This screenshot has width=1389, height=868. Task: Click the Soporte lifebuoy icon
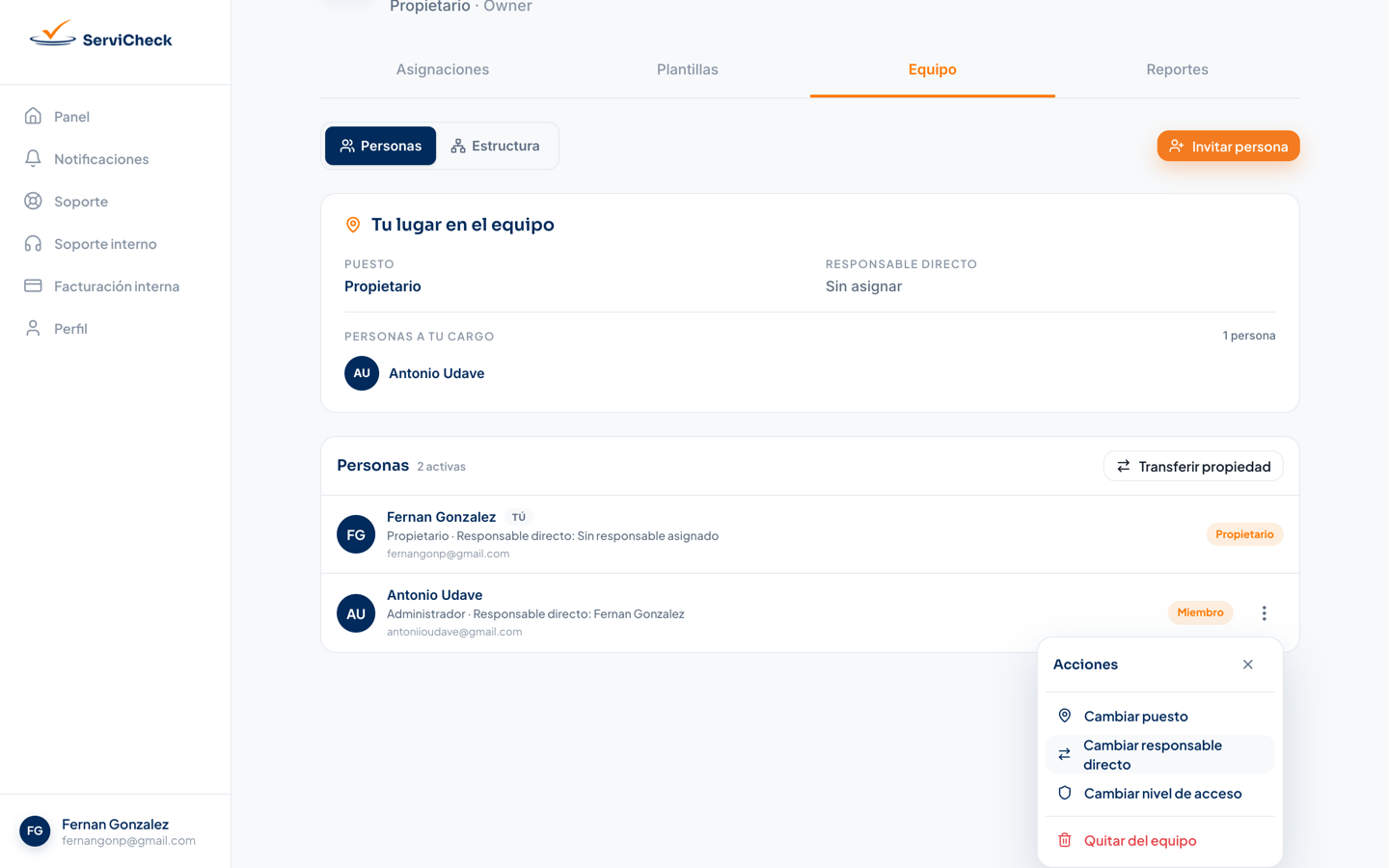33,201
